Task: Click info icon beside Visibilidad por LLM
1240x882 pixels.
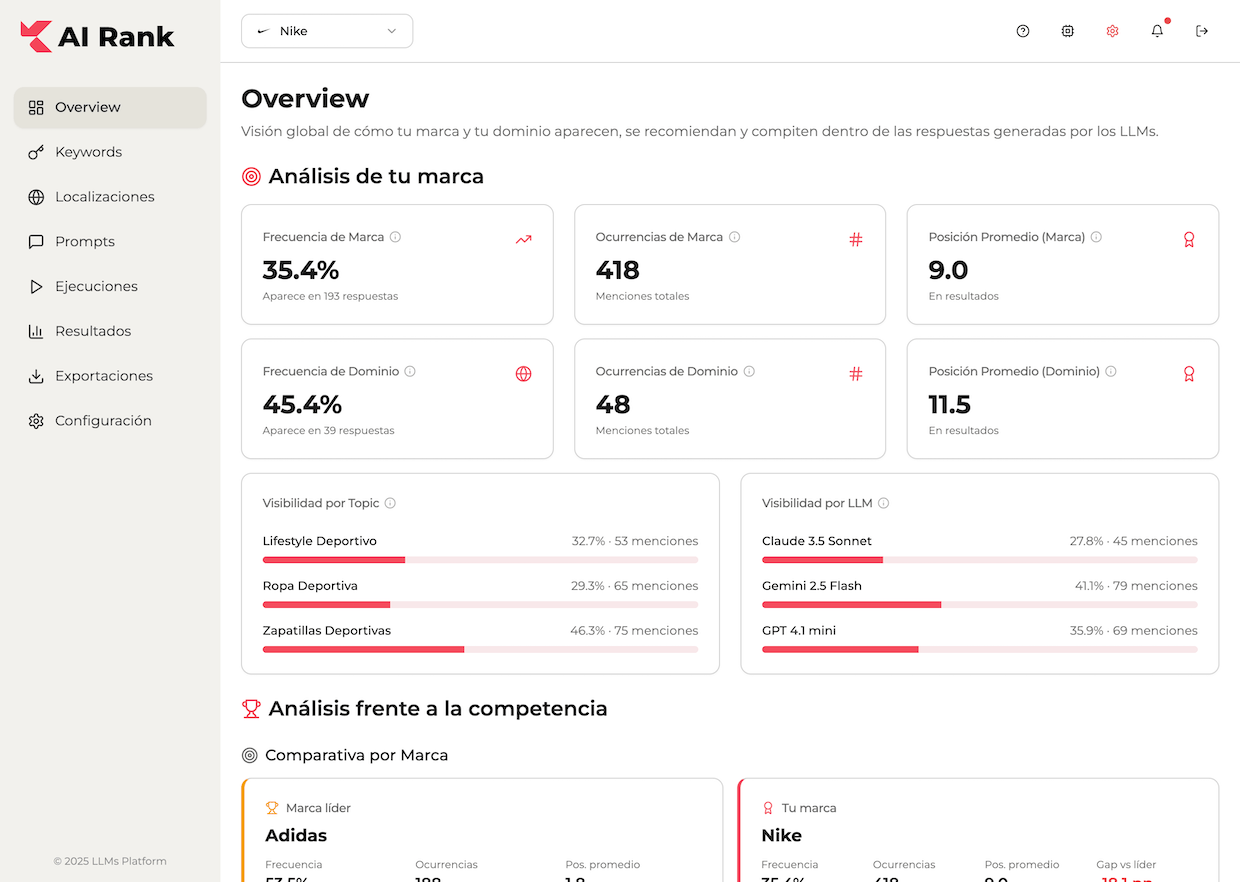Action: click(x=883, y=503)
